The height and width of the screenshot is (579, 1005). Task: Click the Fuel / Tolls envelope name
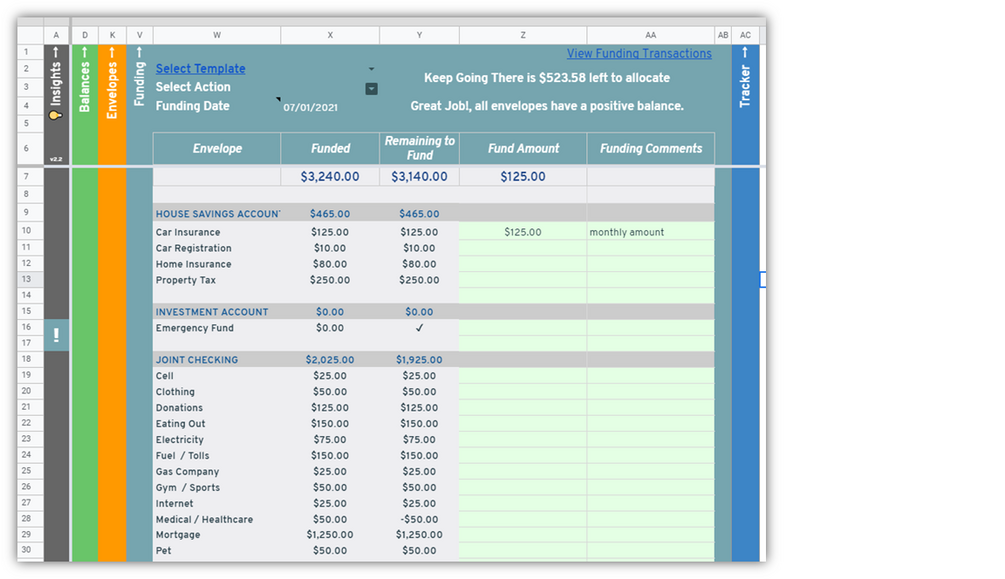183,456
